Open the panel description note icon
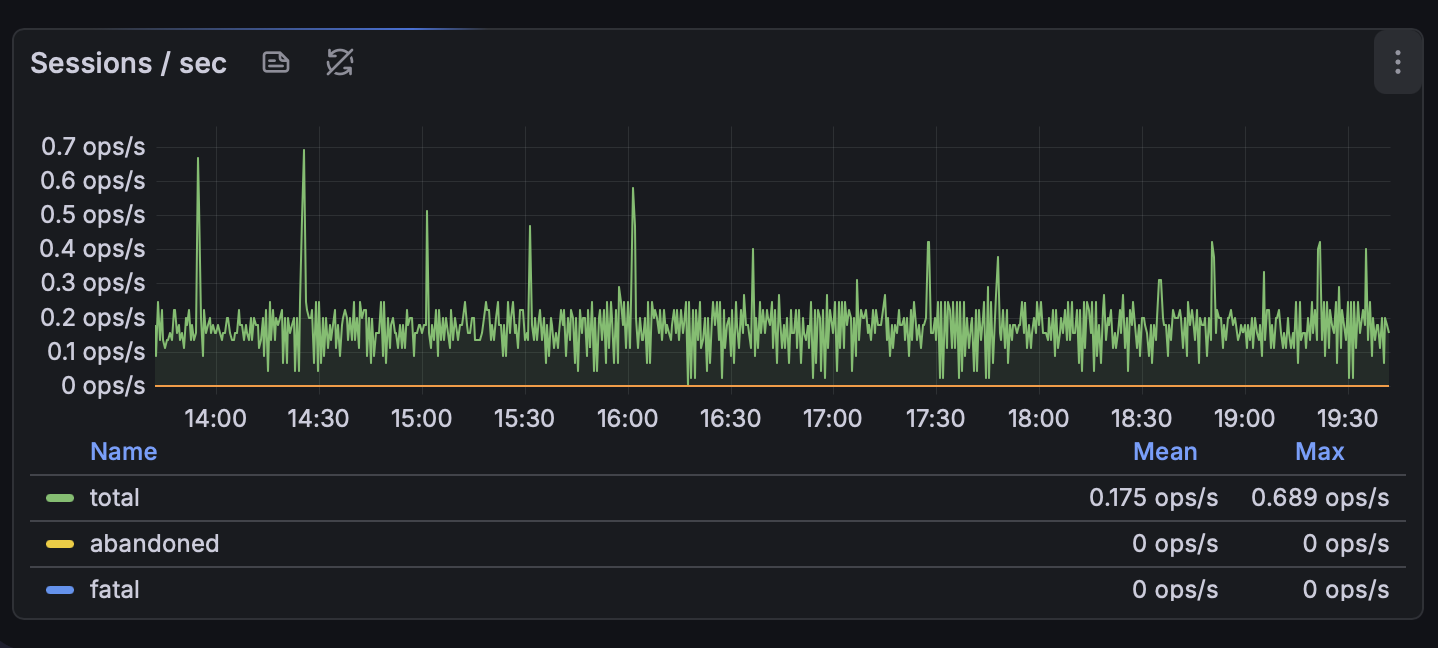The width and height of the screenshot is (1438, 648). pos(276,63)
